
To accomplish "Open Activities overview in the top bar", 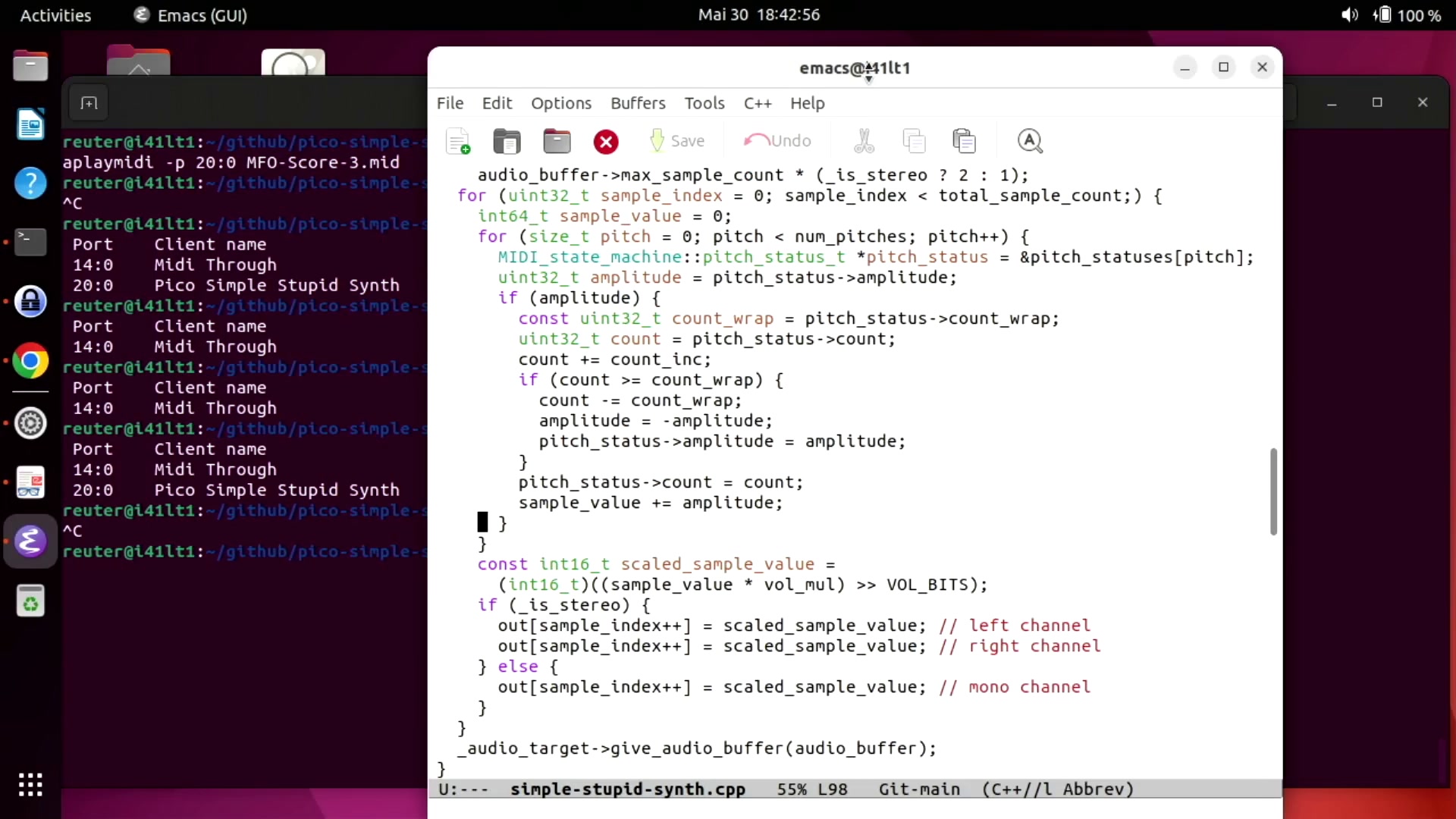I will click(x=55, y=15).
